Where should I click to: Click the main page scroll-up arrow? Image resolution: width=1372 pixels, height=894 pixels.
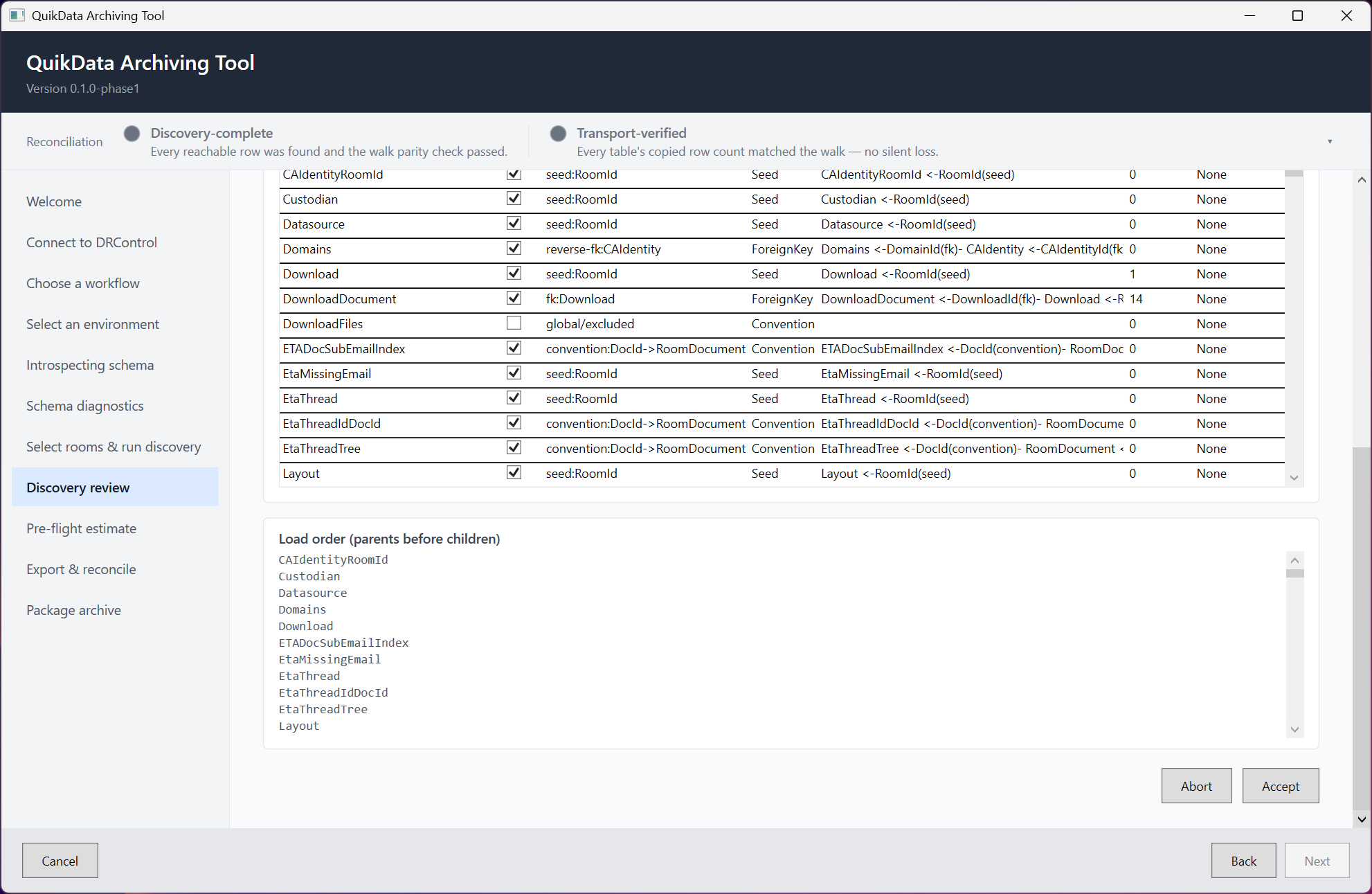(1362, 179)
